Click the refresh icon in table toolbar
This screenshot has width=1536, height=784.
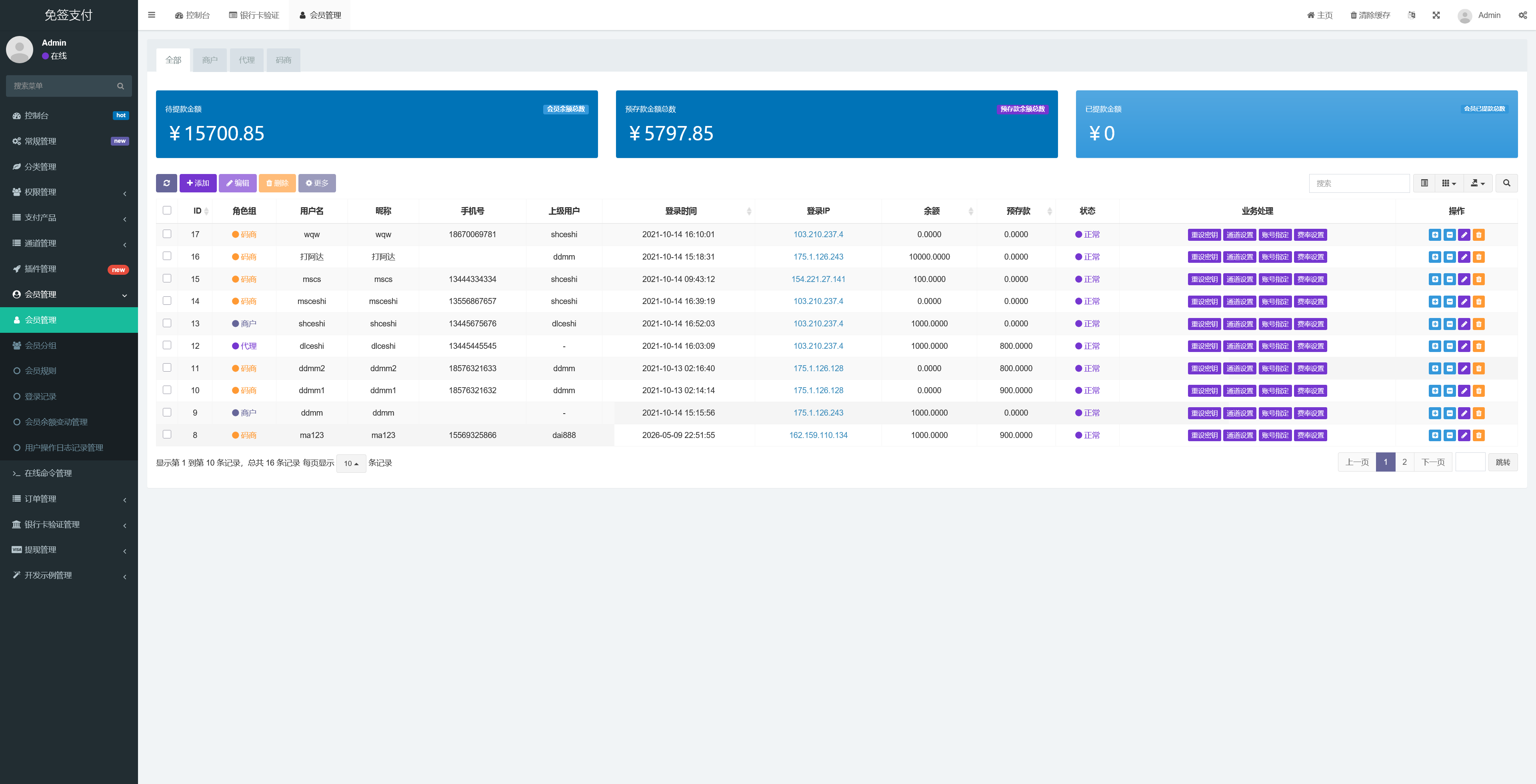166,183
